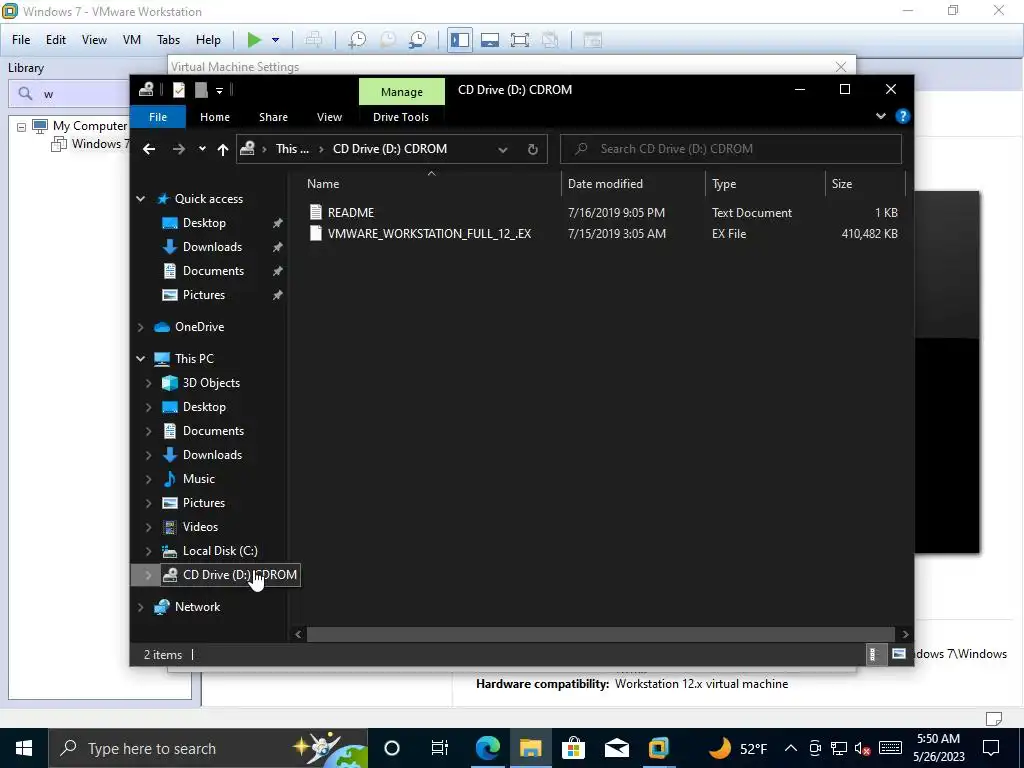Viewport: 1024px width, 768px height.
Task: Open pinned Downloads under Quick access
Action: click(x=212, y=247)
